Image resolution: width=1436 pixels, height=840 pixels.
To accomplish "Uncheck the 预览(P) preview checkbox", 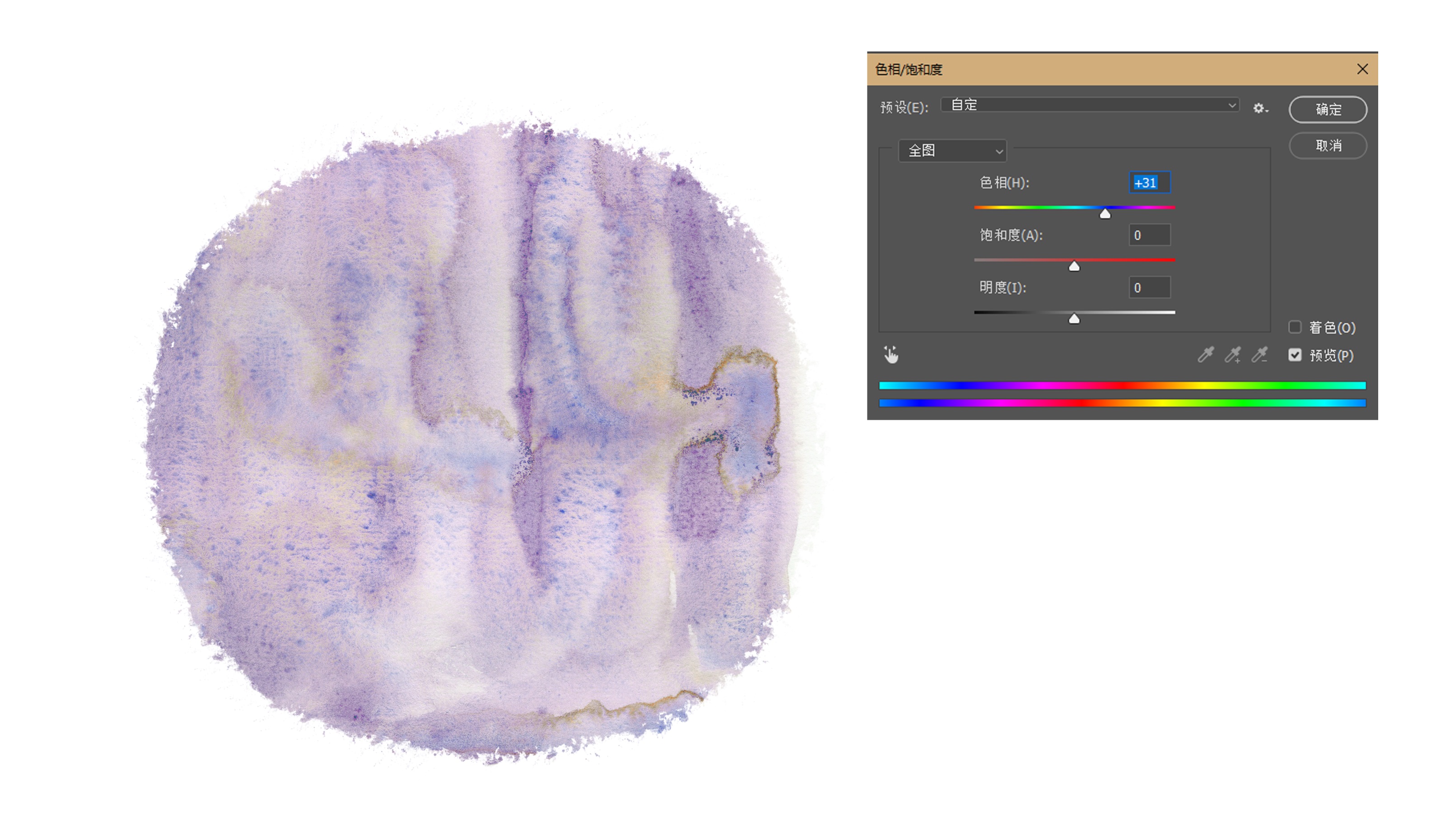I will [1295, 355].
